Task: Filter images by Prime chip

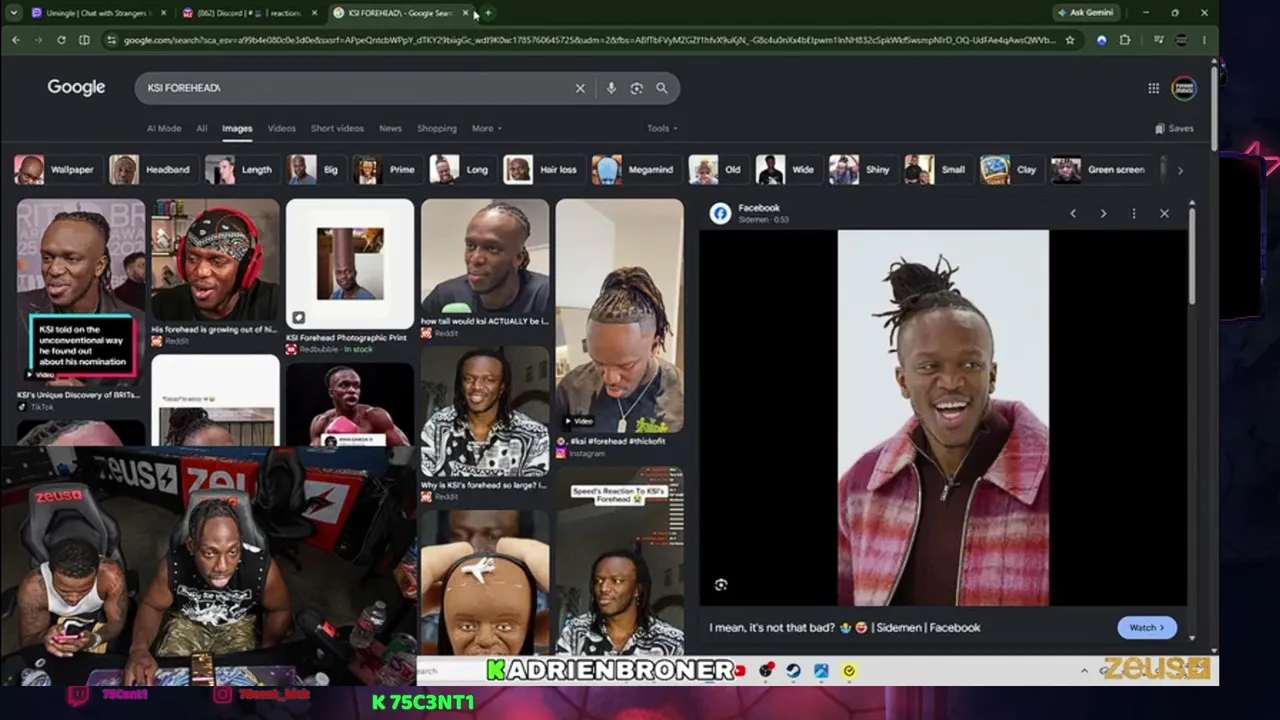Action: 386,170
